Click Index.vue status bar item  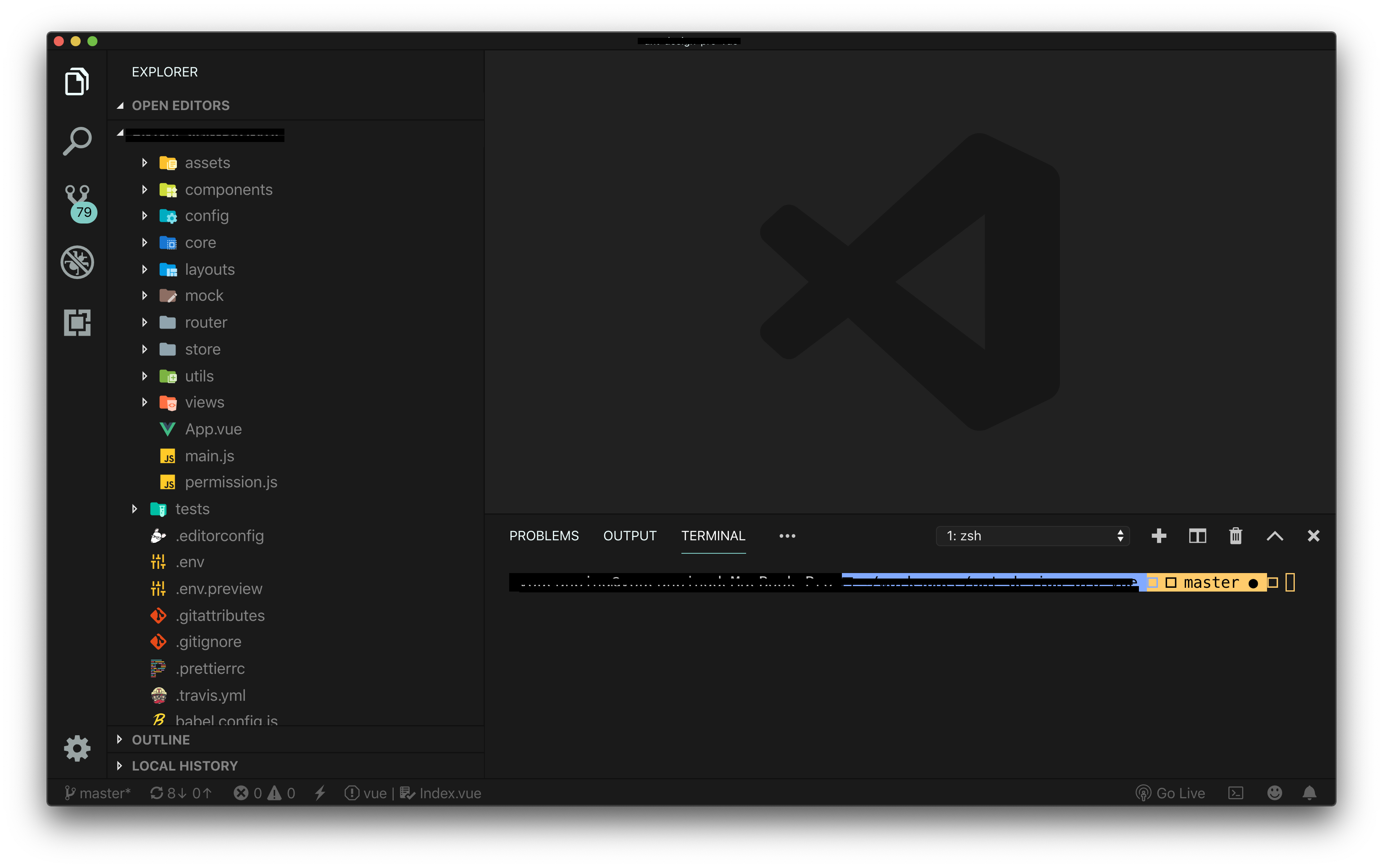440,793
